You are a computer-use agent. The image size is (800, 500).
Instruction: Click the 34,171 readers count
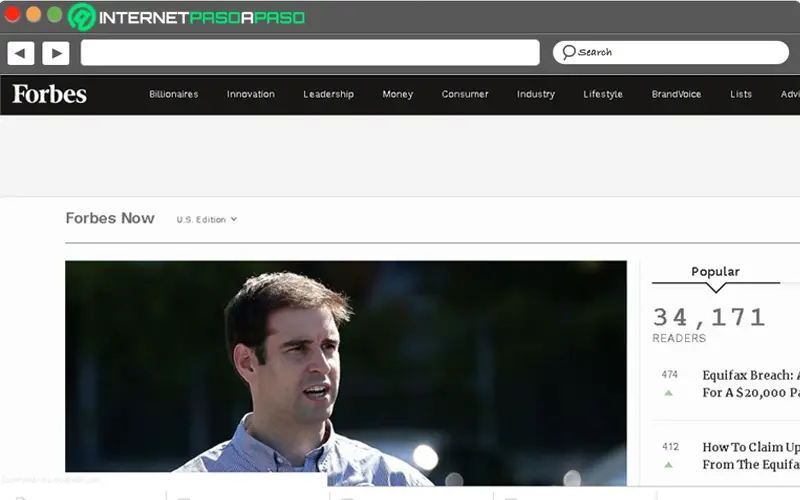[x=709, y=317]
